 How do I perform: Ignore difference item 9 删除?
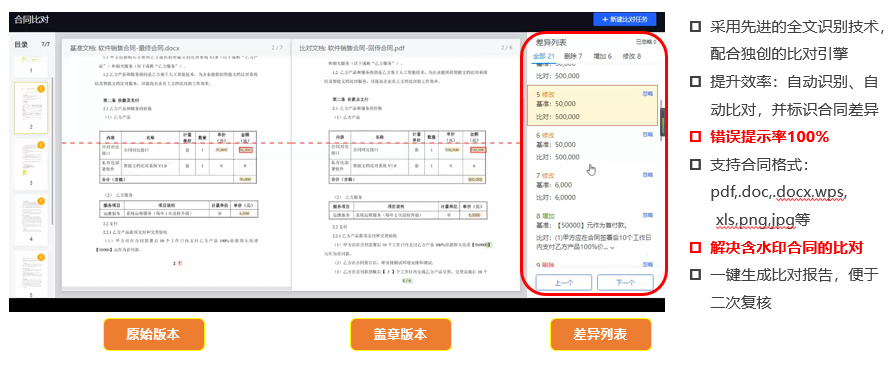(x=647, y=264)
